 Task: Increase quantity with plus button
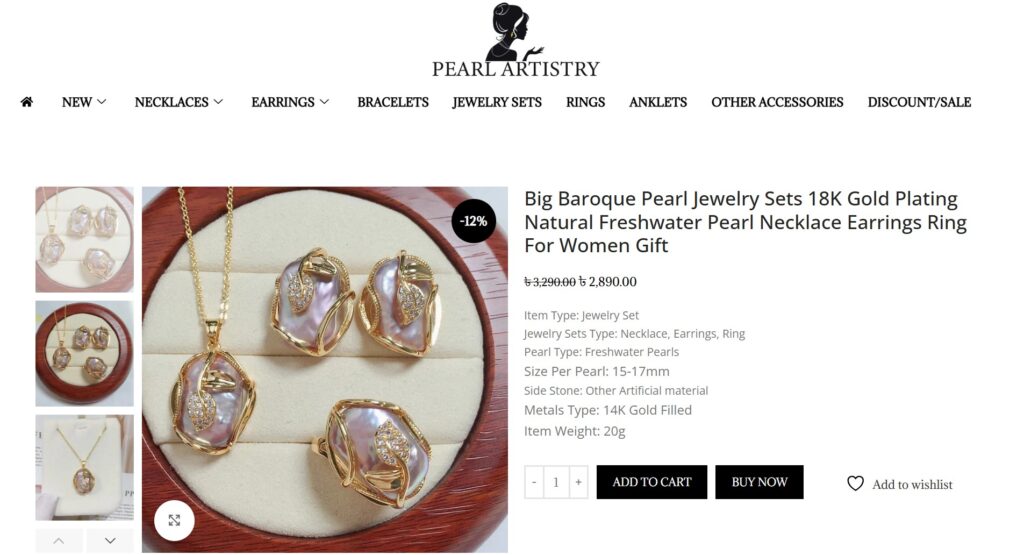(578, 482)
